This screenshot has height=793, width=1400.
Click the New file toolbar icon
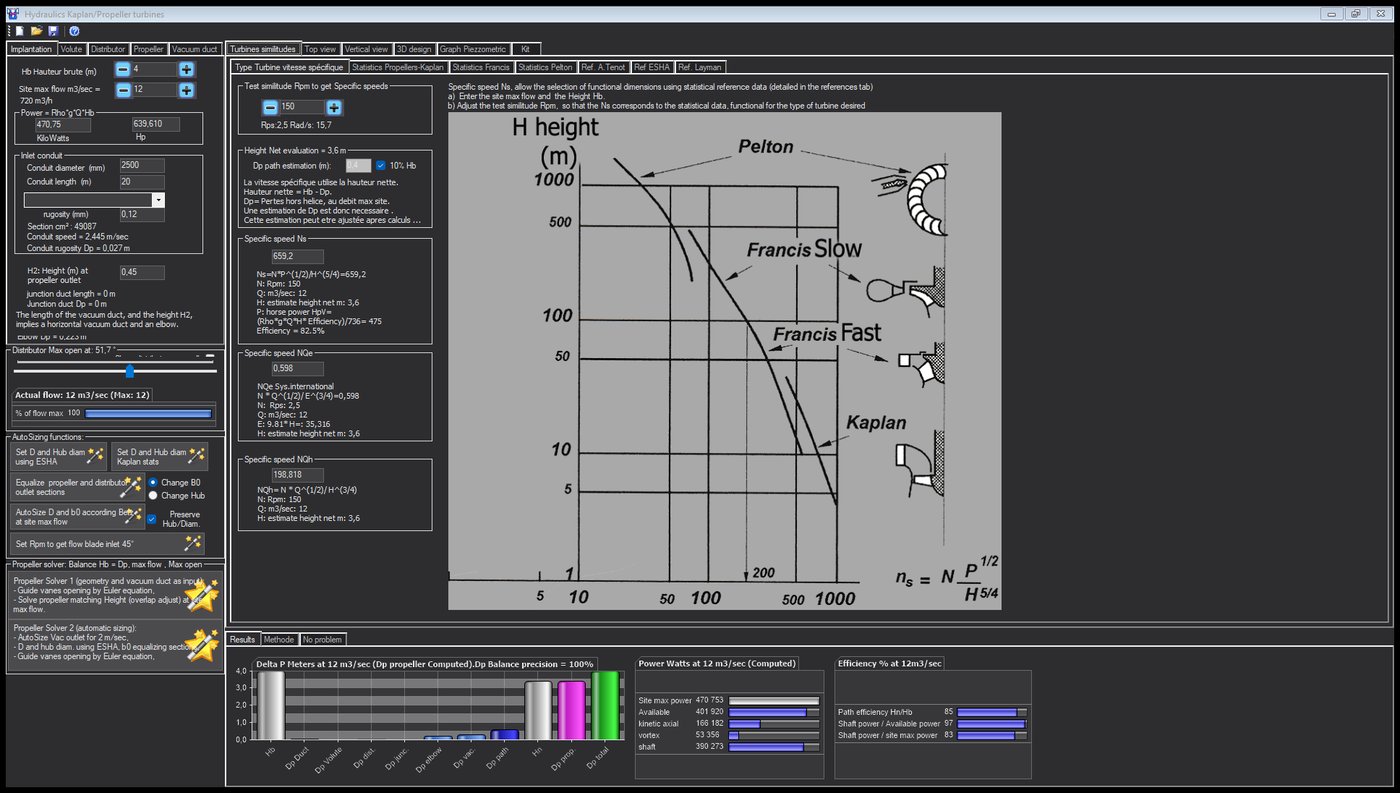[19, 31]
